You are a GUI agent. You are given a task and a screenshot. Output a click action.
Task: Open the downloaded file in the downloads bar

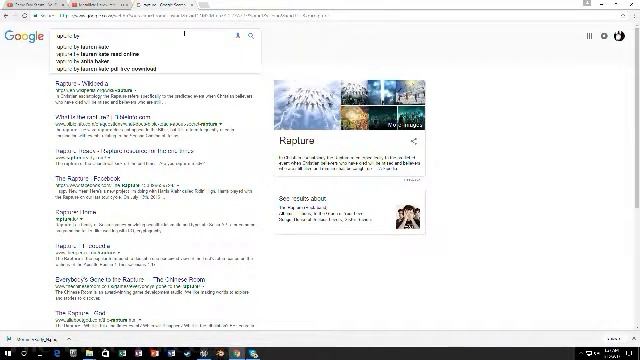(x=33, y=339)
